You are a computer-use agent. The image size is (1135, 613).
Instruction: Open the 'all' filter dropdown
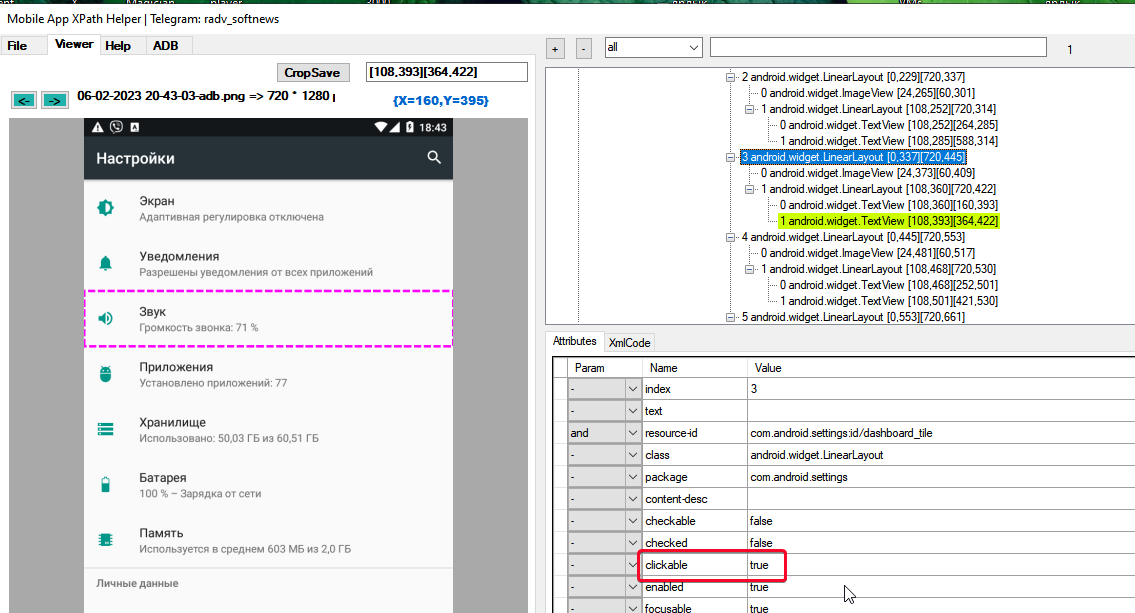(x=654, y=48)
